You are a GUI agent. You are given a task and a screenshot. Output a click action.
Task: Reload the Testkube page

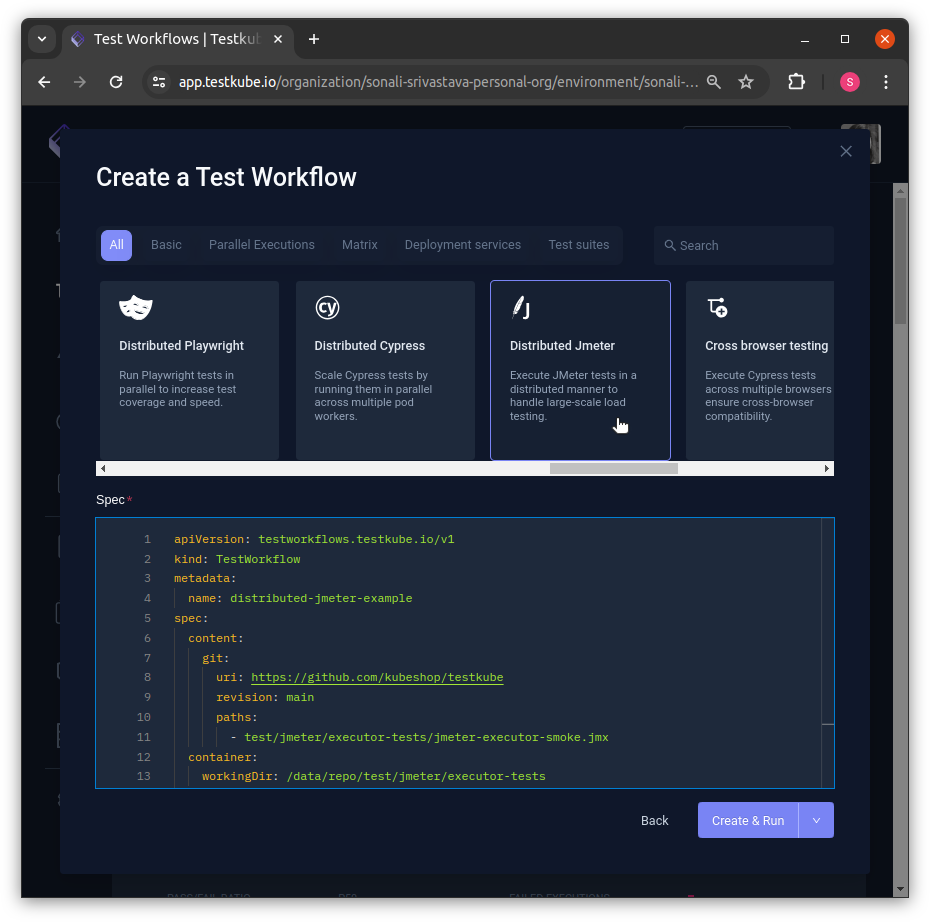[116, 82]
